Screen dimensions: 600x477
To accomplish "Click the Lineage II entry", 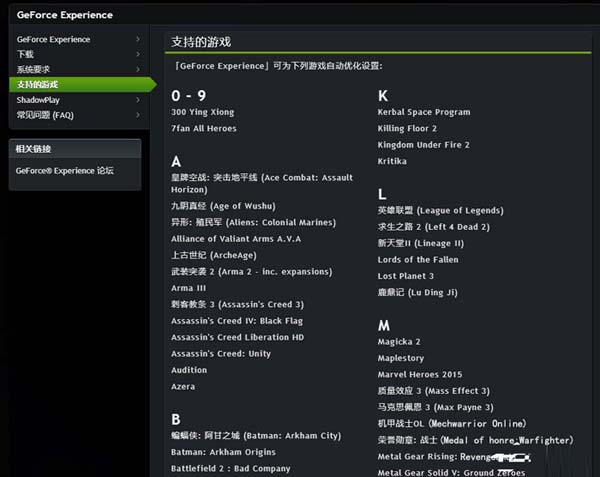I will pos(421,243).
